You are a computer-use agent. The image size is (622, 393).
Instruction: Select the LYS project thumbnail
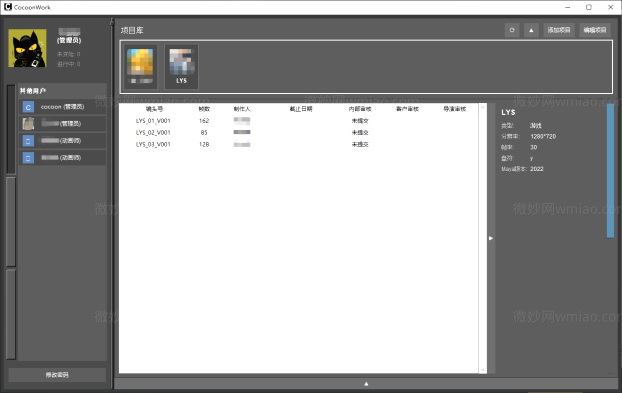[181, 66]
